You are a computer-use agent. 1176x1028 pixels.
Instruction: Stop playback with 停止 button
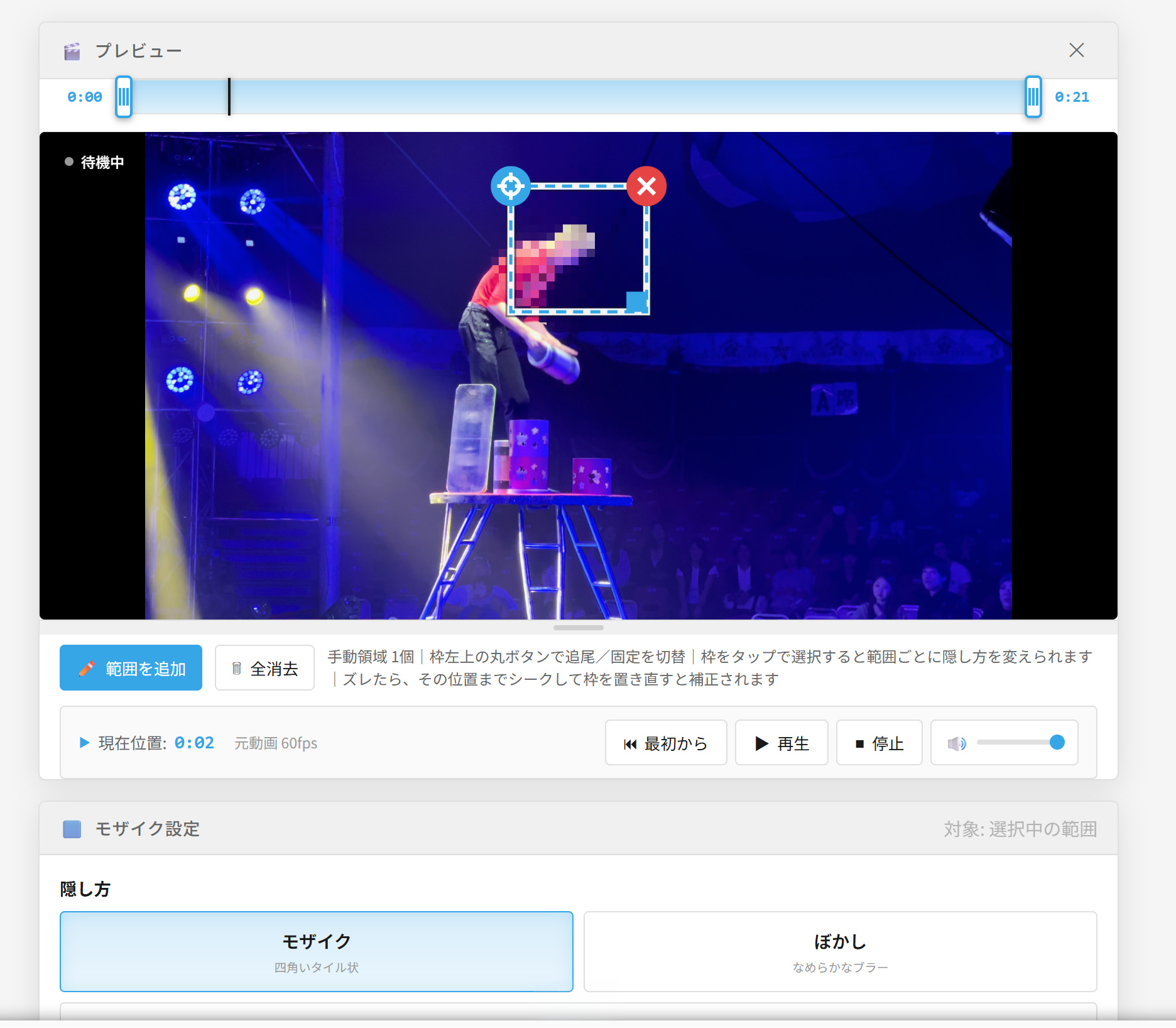(879, 743)
